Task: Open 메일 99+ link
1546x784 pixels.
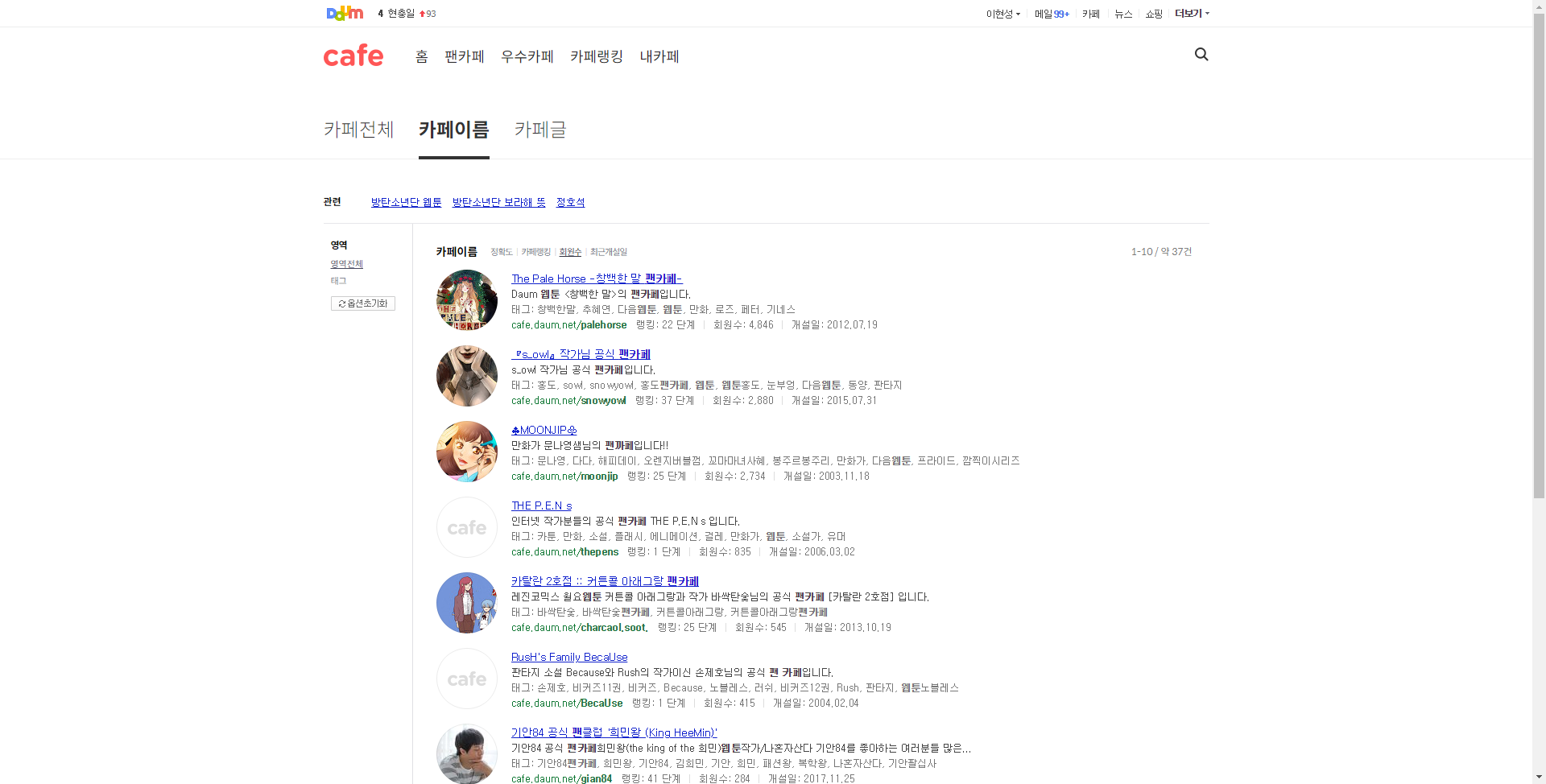Action: coord(1052,14)
